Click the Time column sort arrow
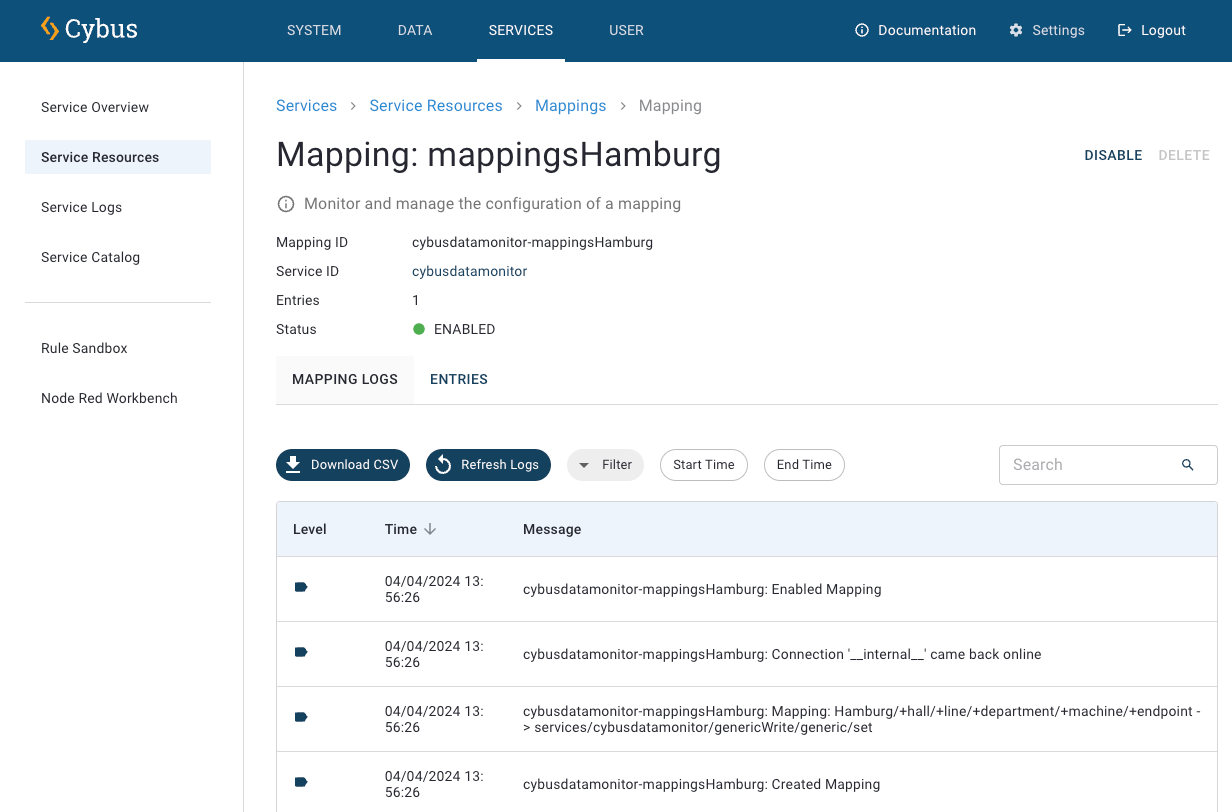1232x812 pixels. [x=430, y=529]
